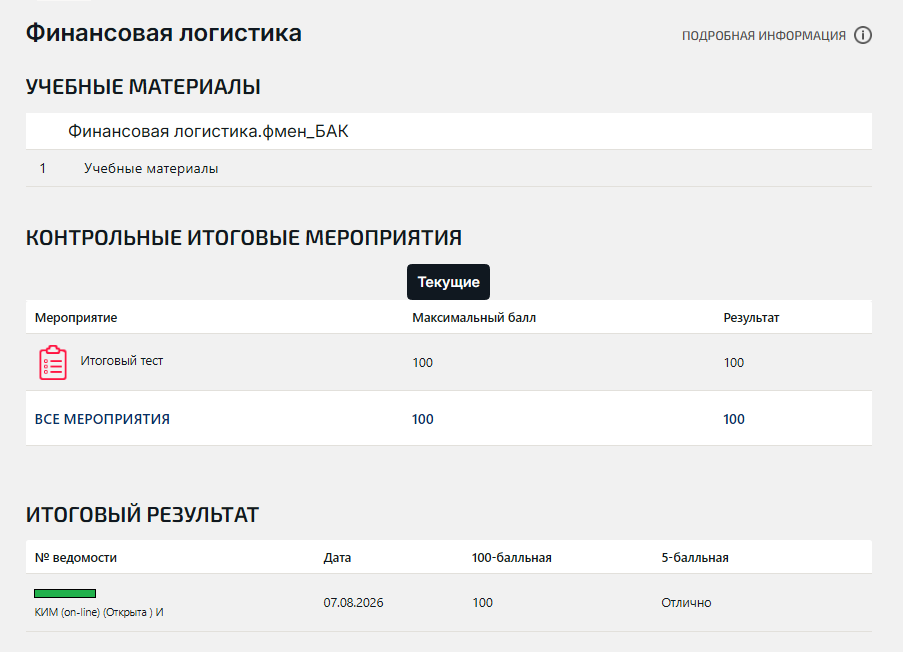
Task: Click ВСЕ МЕРОПРИЯТИЯ row label
Action: (103, 419)
